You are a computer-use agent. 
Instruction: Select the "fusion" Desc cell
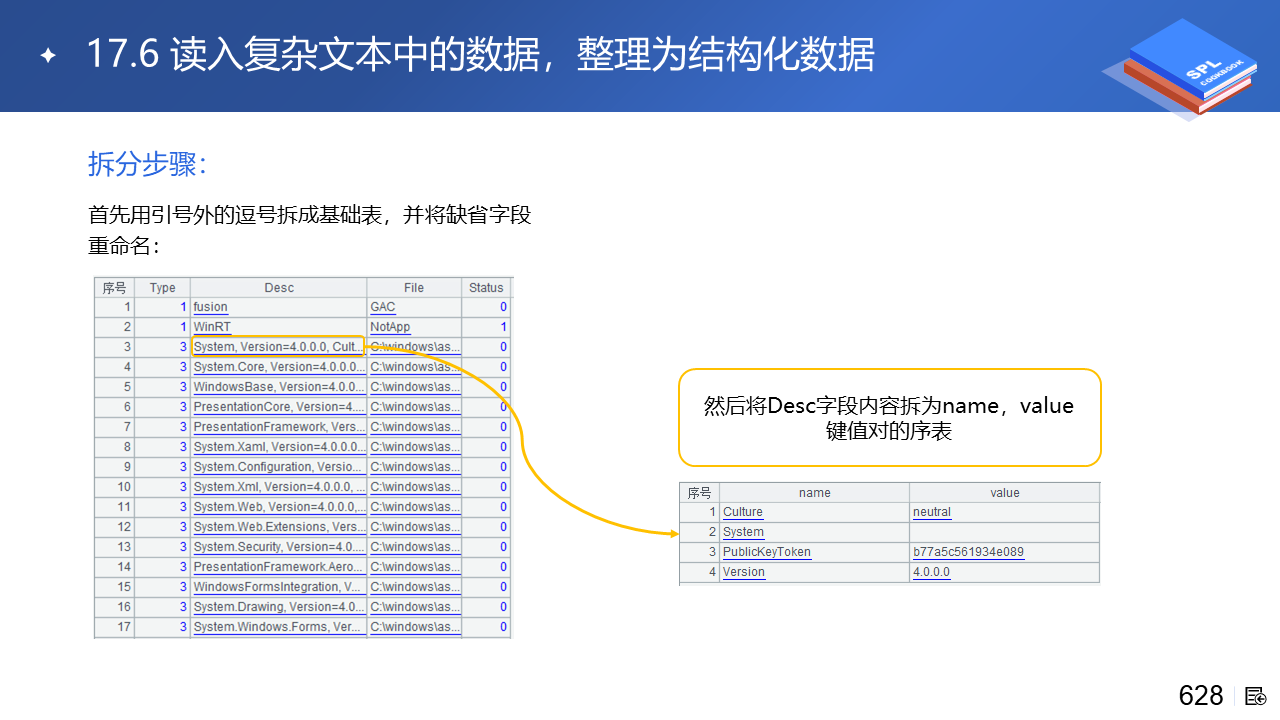click(279, 307)
